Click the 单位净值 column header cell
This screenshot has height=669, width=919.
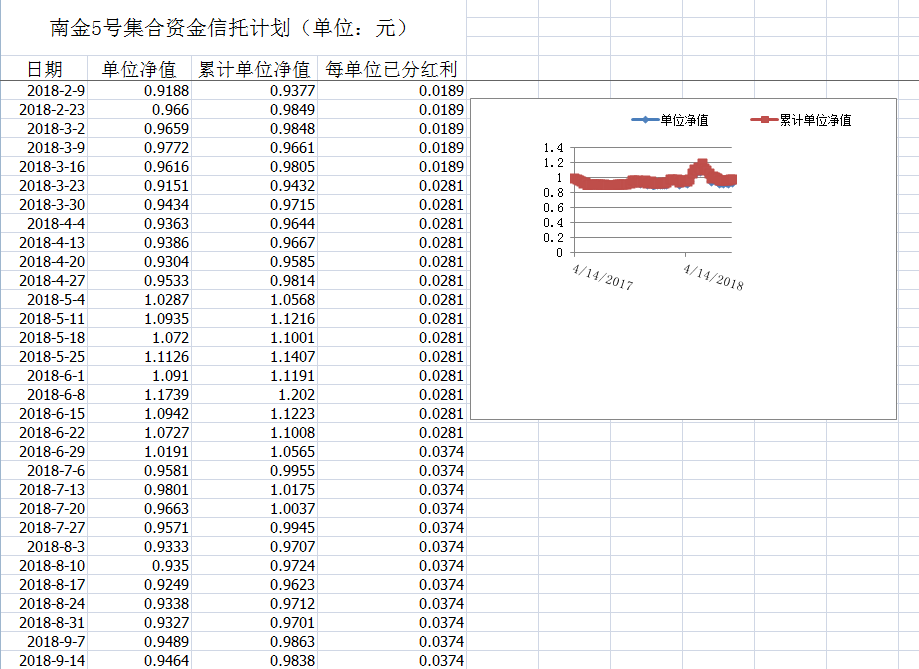point(139,69)
